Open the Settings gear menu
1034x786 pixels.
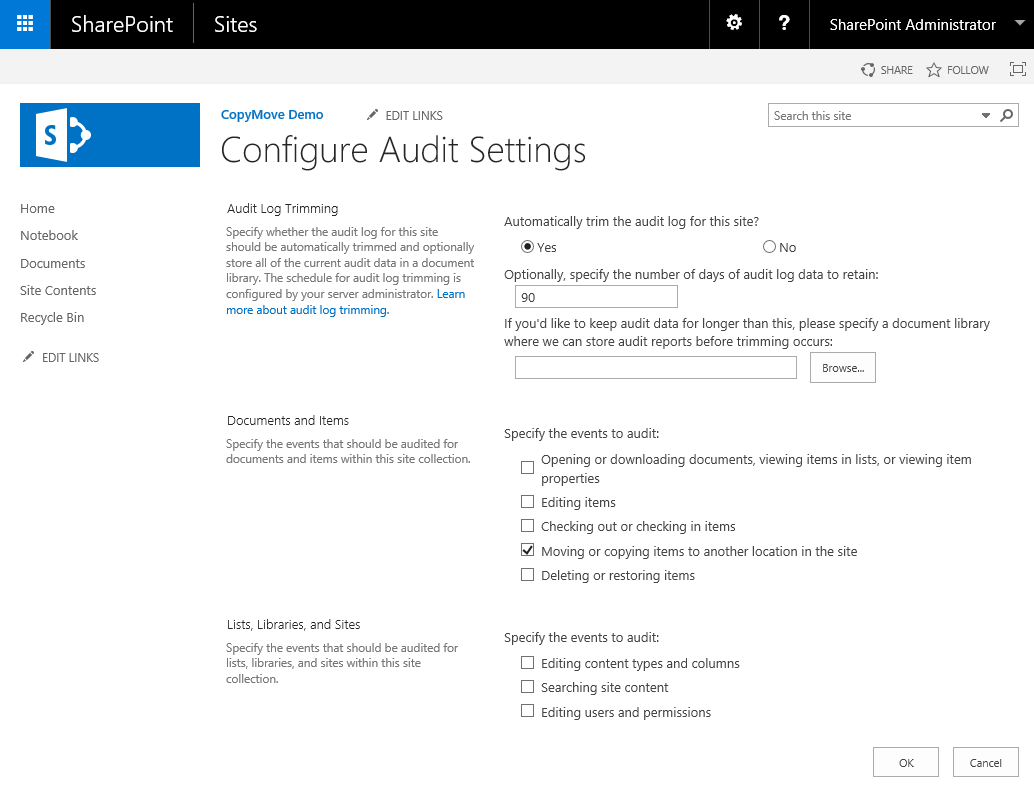tap(733, 24)
